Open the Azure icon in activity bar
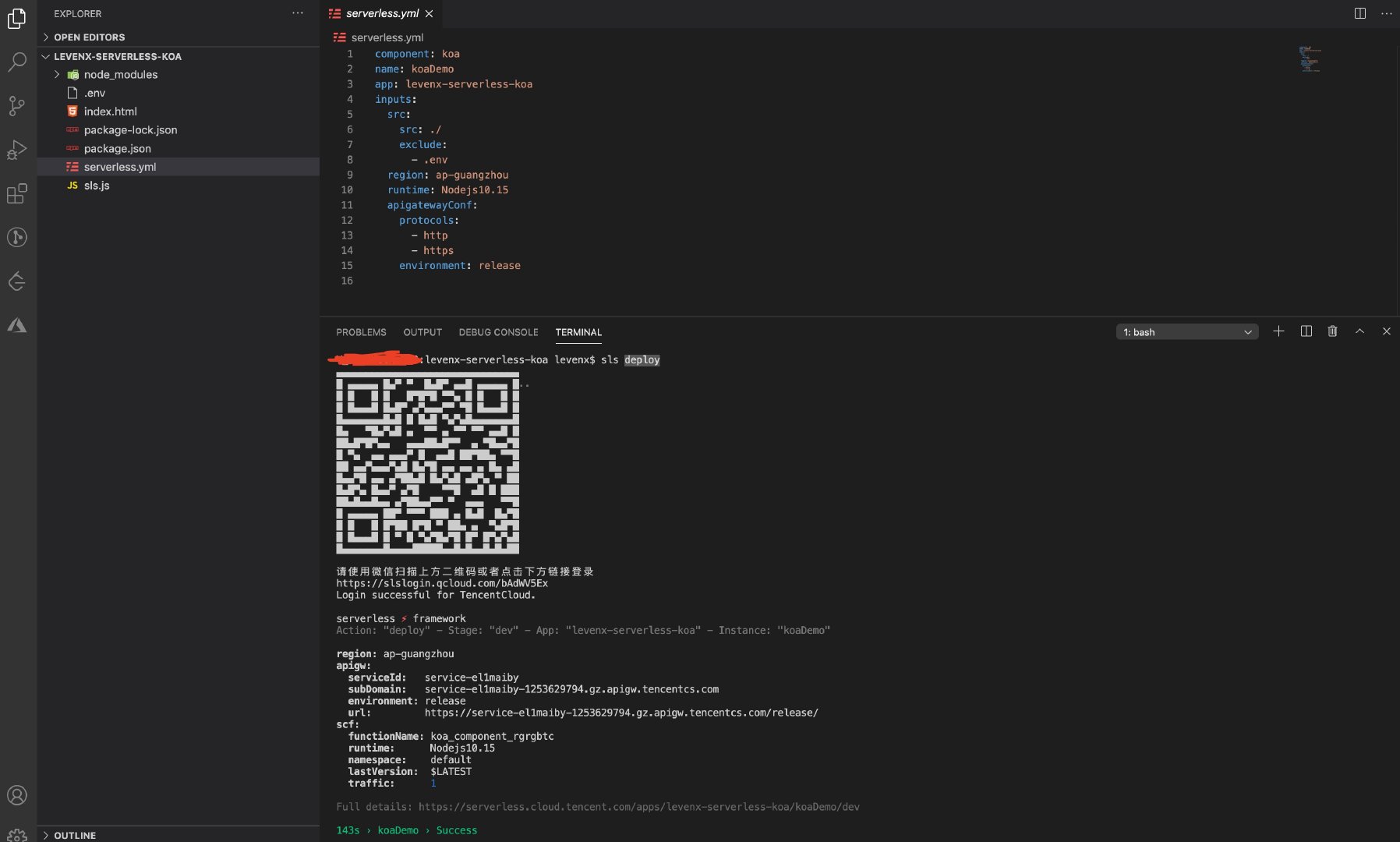 pos(17,325)
